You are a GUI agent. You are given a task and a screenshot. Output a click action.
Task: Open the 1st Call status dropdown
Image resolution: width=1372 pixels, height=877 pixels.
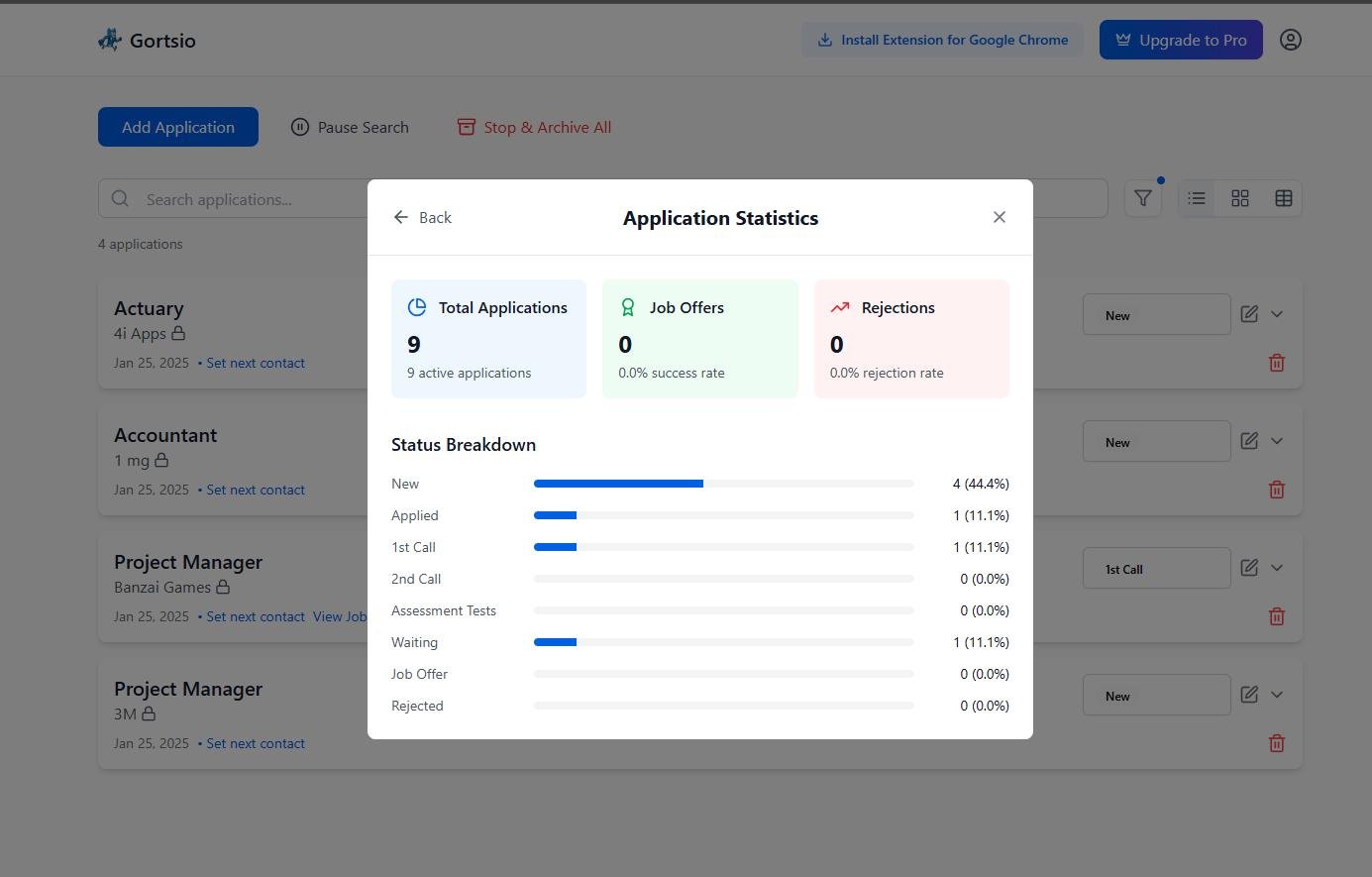(1155, 569)
